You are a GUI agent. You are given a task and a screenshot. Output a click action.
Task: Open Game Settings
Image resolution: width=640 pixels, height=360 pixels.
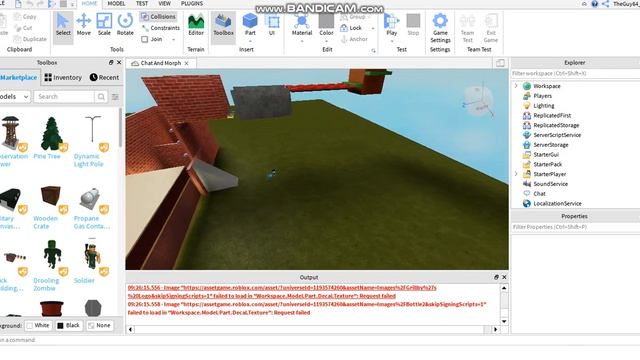[x=440, y=28]
